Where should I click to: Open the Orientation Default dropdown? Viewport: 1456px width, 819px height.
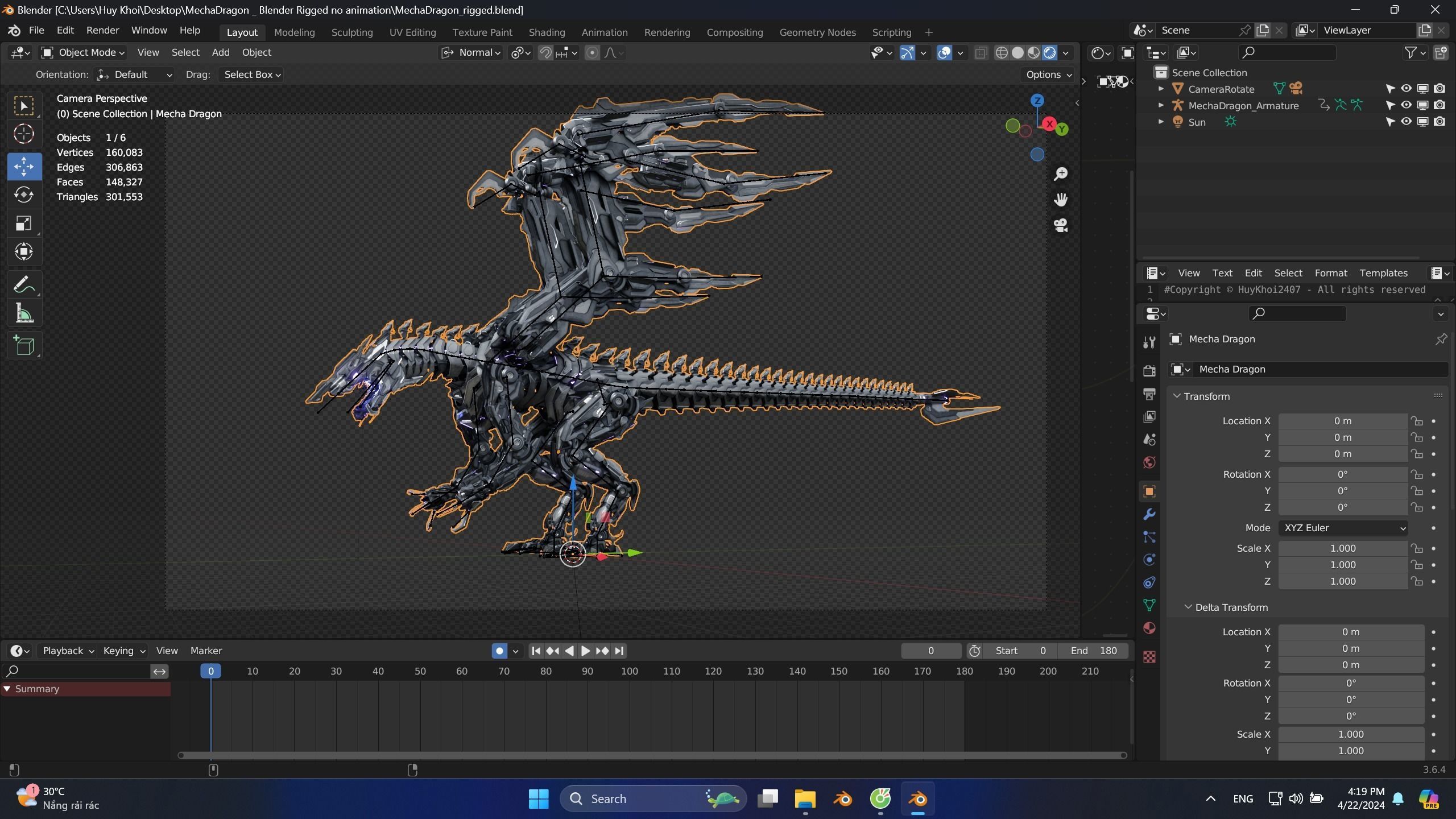coord(134,75)
